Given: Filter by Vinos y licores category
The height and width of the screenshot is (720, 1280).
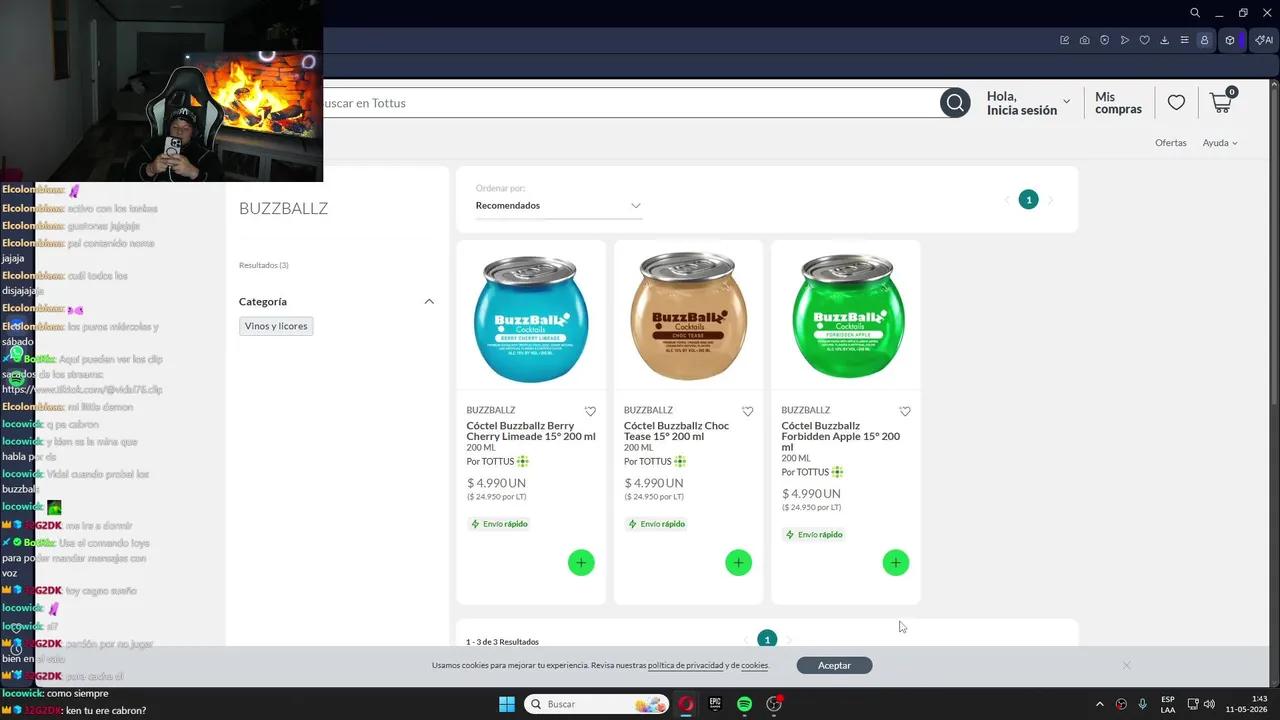Looking at the screenshot, I should pyautogui.click(x=276, y=326).
